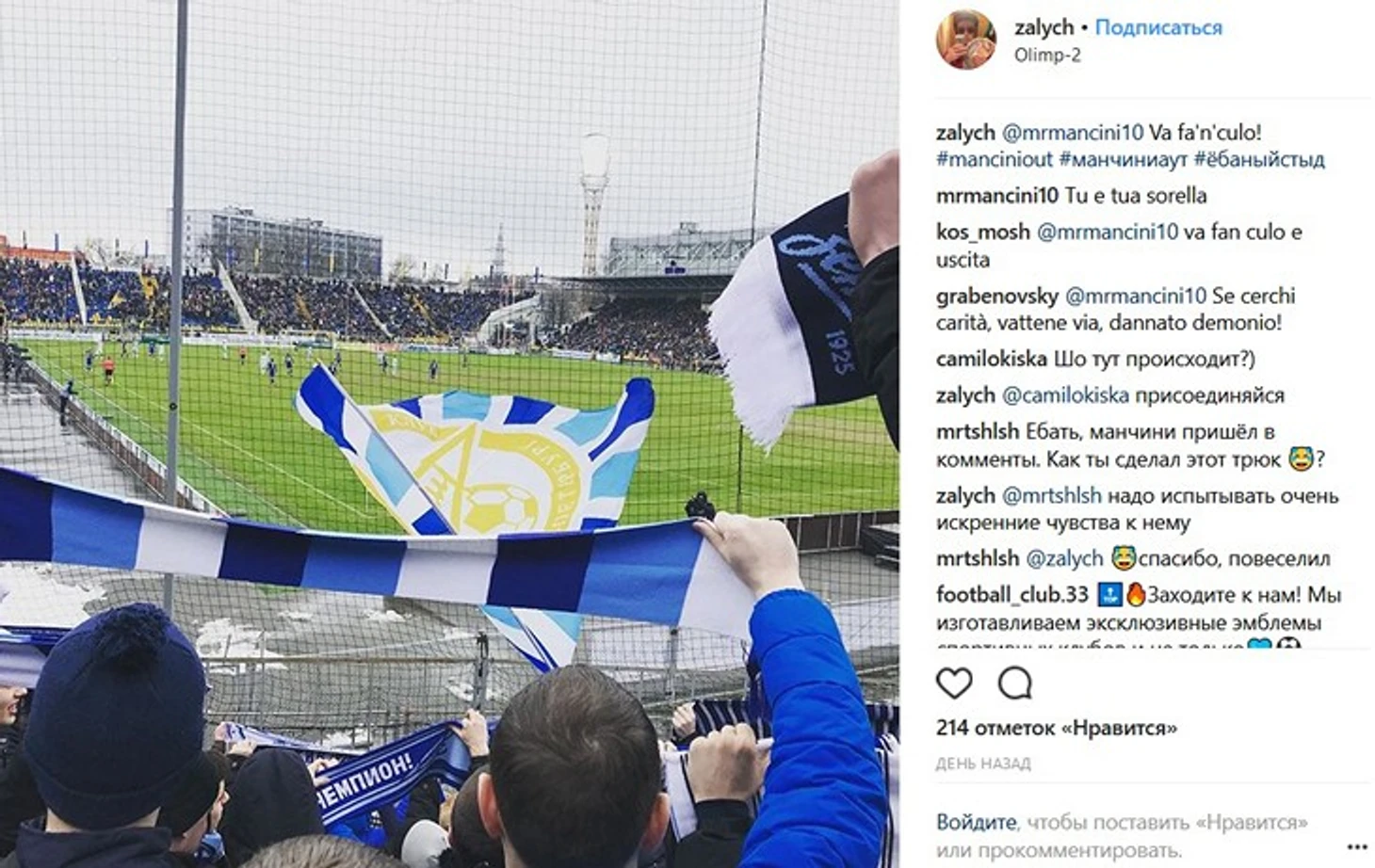
Task: Open comment with speech bubble icon
Action: 1014,683
